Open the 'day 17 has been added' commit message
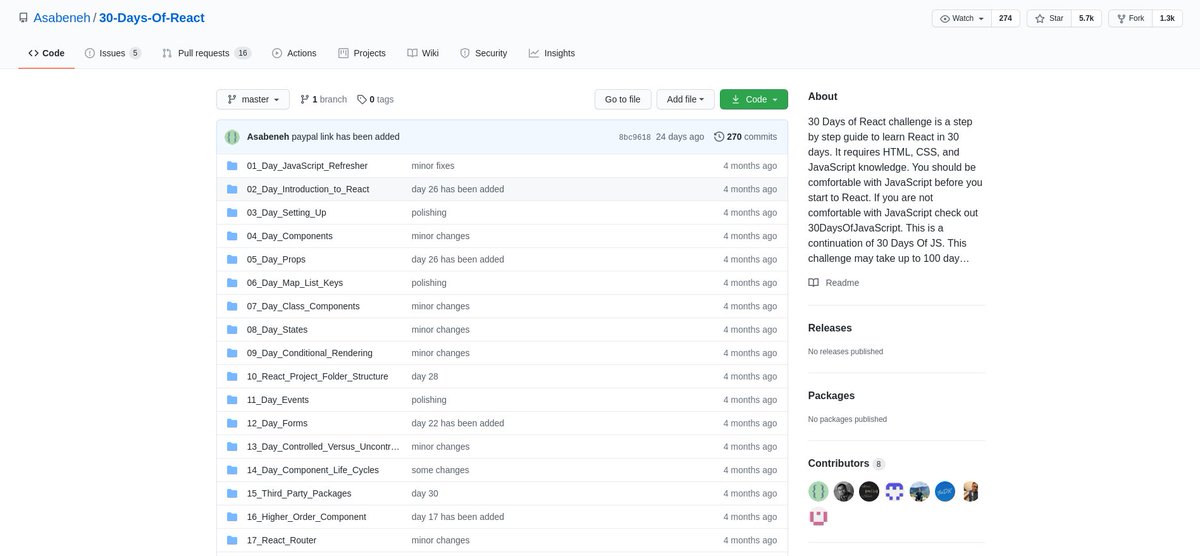The height and width of the screenshot is (556, 1200). coord(458,517)
